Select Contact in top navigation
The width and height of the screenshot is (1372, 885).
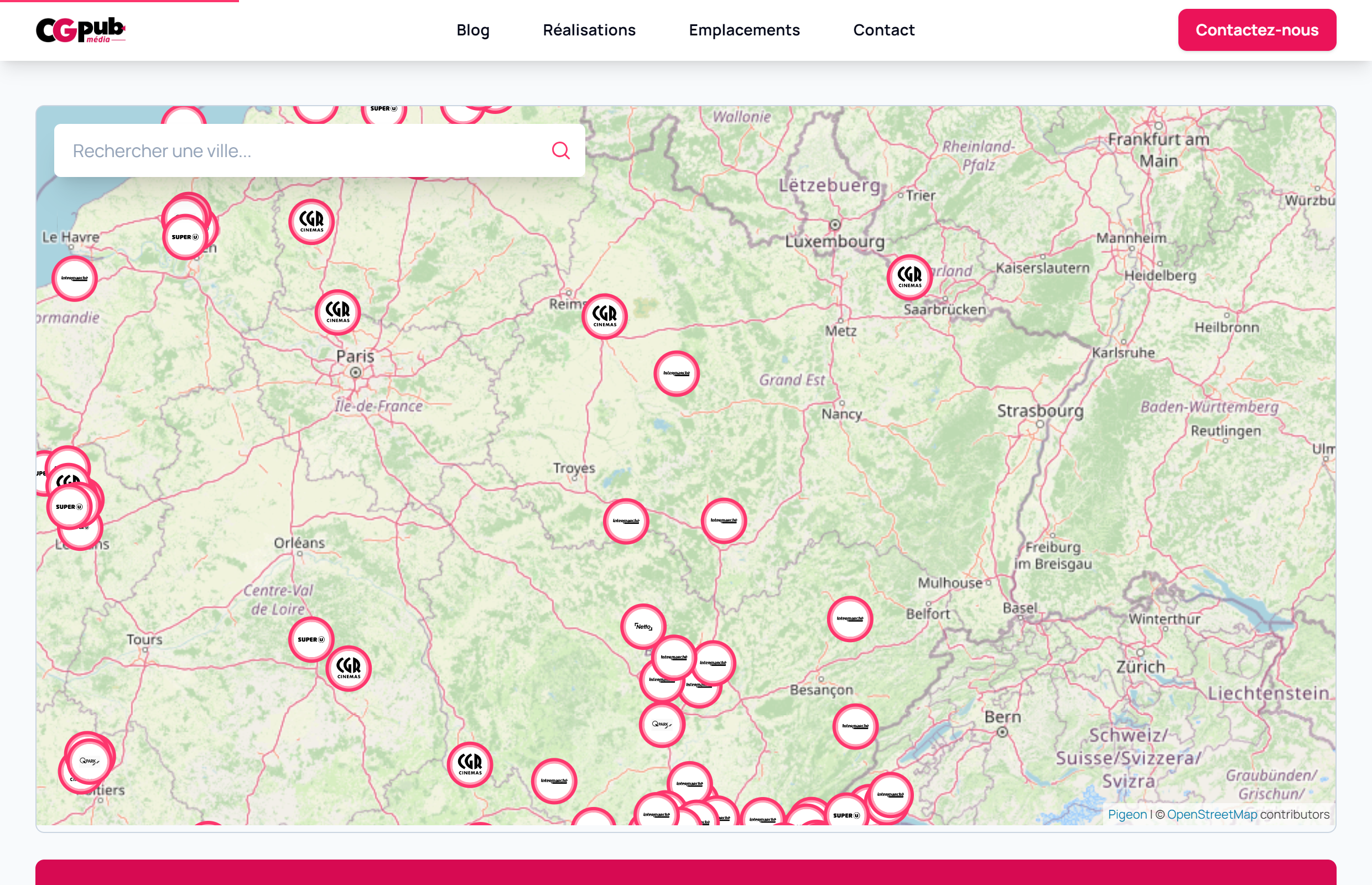tap(884, 30)
